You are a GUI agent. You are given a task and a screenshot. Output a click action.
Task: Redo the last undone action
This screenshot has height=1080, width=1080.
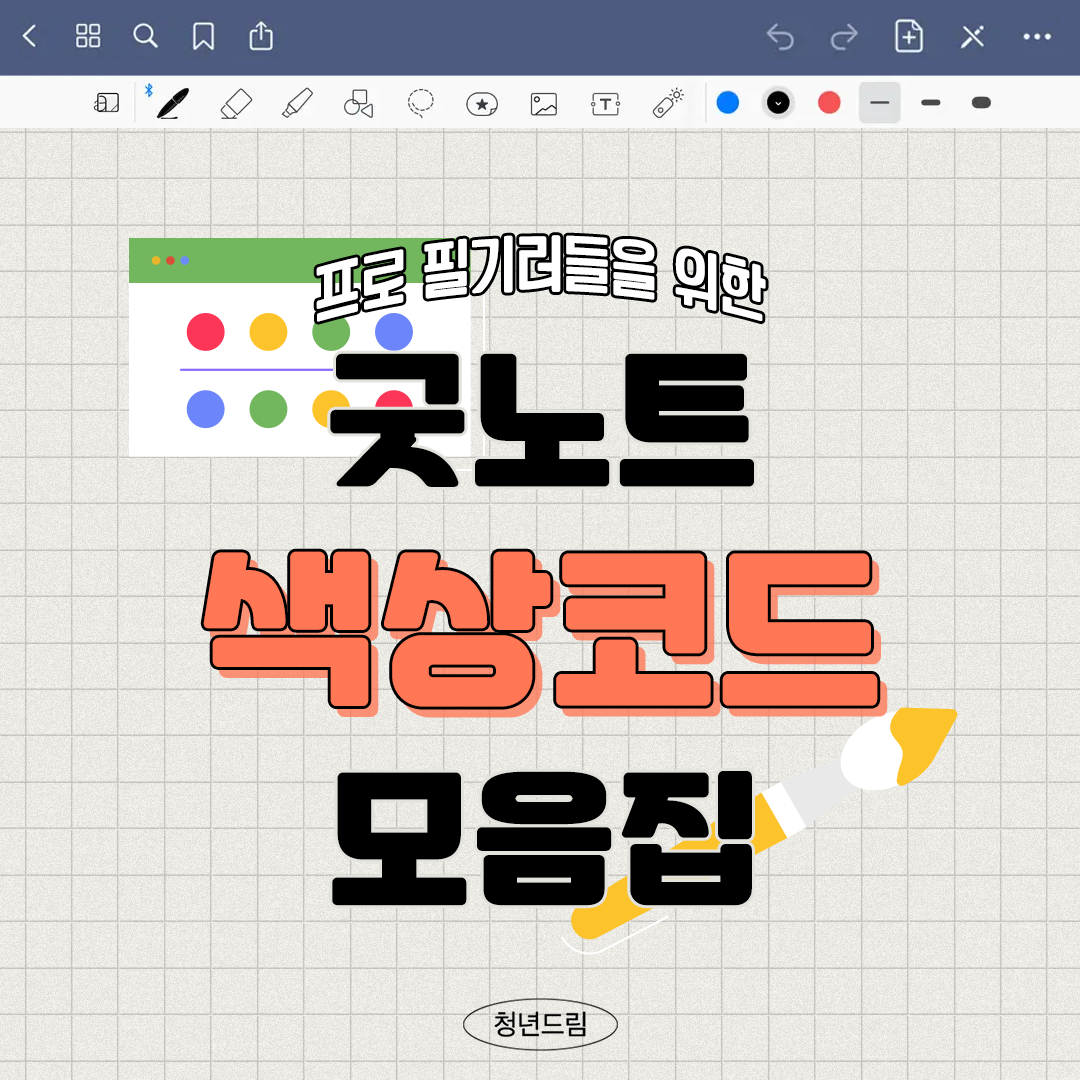click(x=844, y=38)
